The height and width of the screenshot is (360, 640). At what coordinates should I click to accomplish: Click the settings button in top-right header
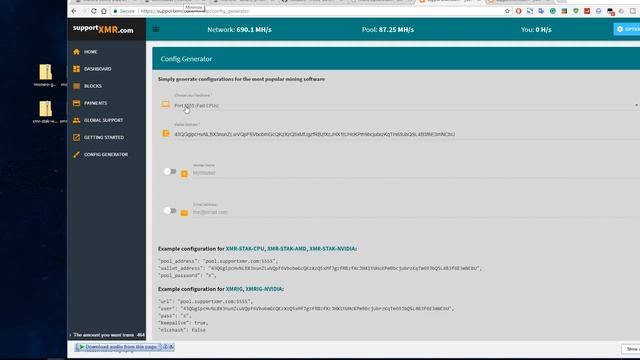[x=627, y=29]
